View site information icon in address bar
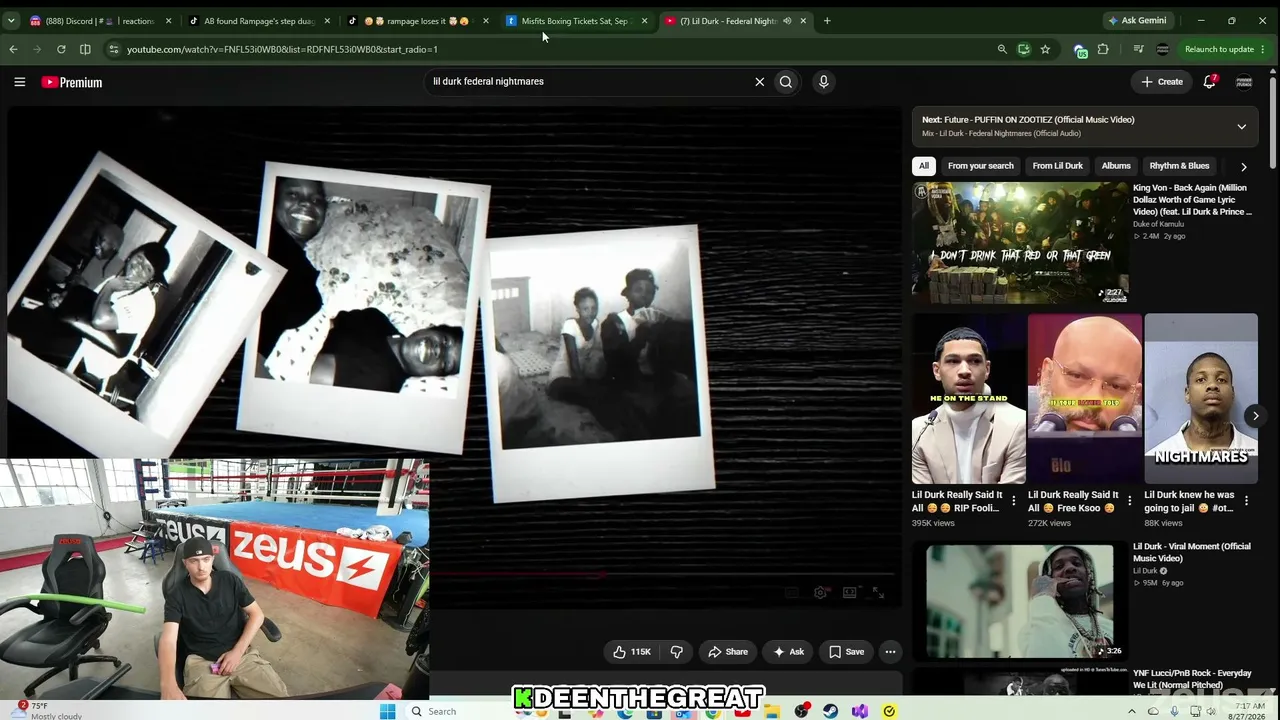 tap(113, 49)
